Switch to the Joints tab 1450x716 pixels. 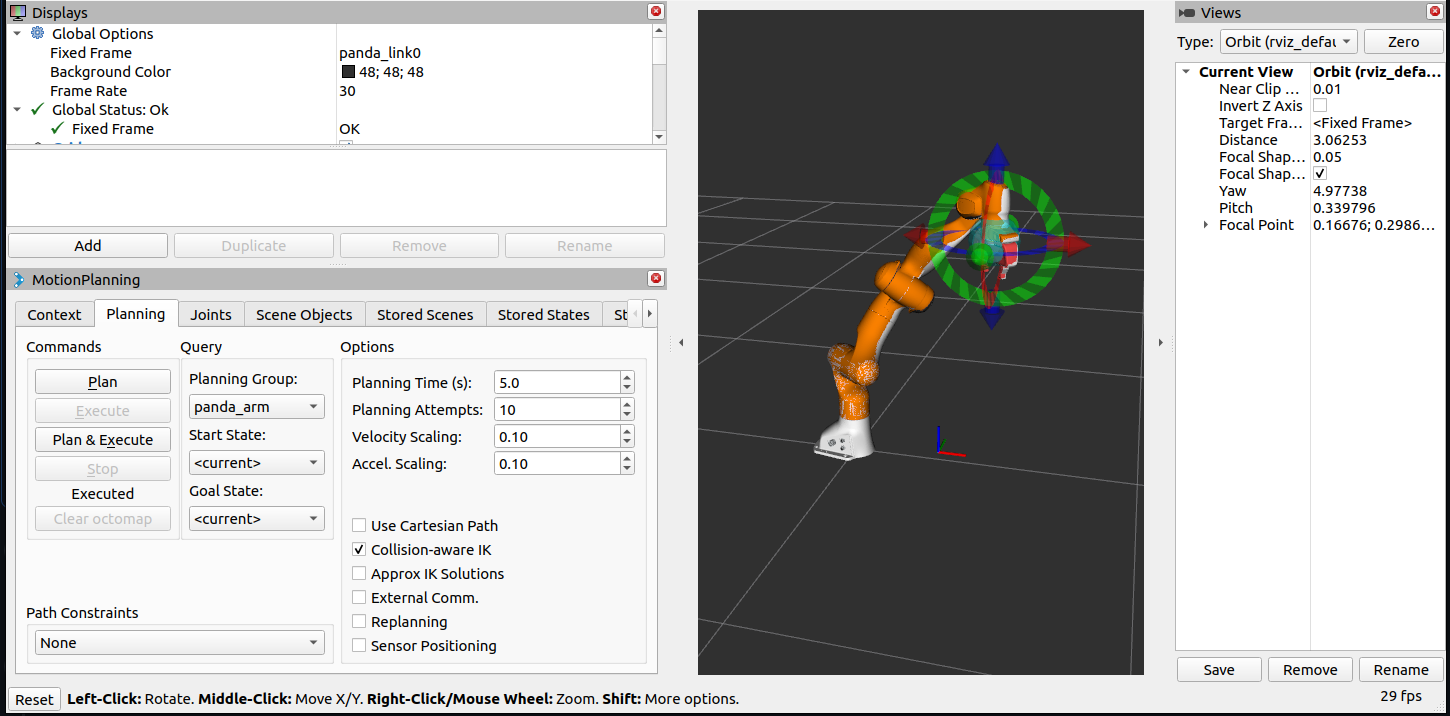coord(211,314)
